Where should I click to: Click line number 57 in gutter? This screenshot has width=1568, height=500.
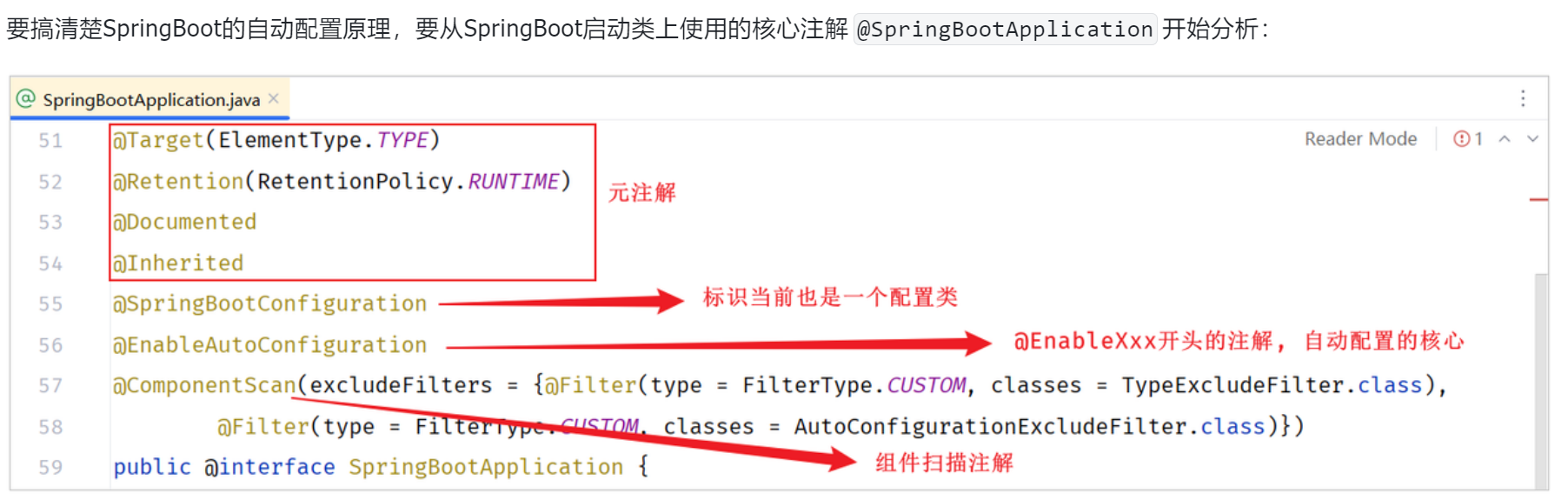coord(50,386)
